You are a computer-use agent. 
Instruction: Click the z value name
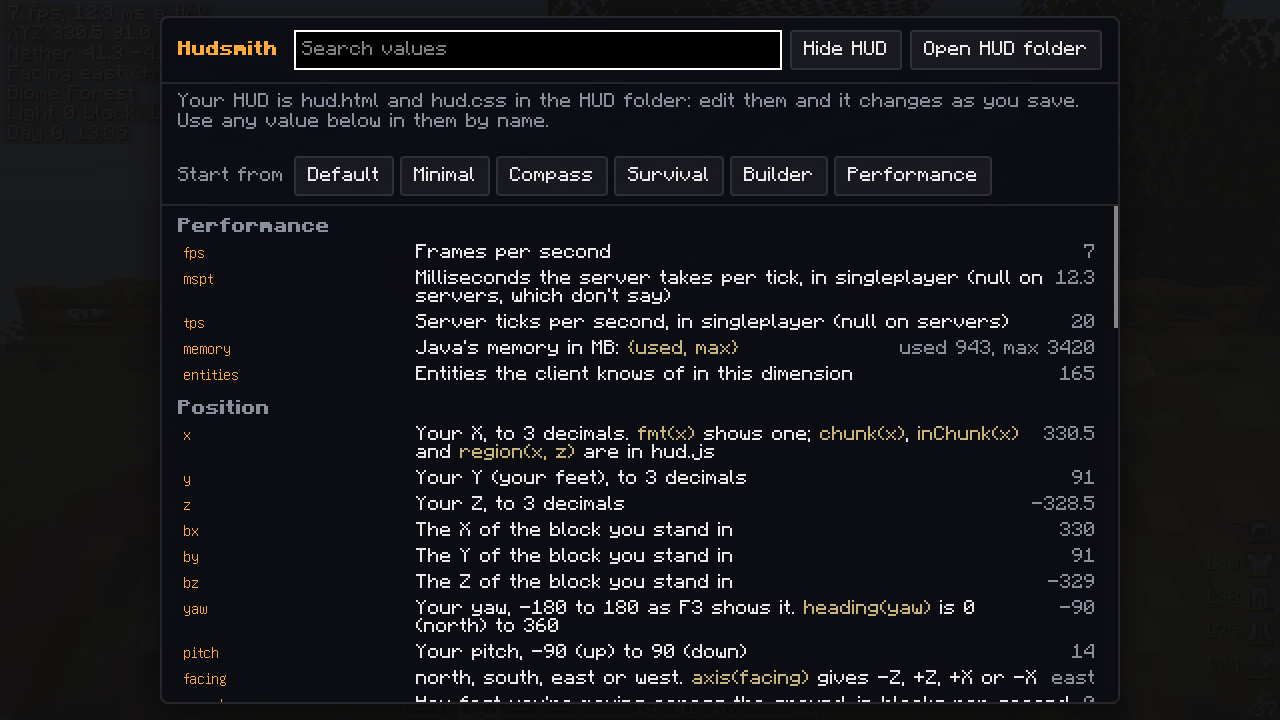pyautogui.click(x=187, y=505)
